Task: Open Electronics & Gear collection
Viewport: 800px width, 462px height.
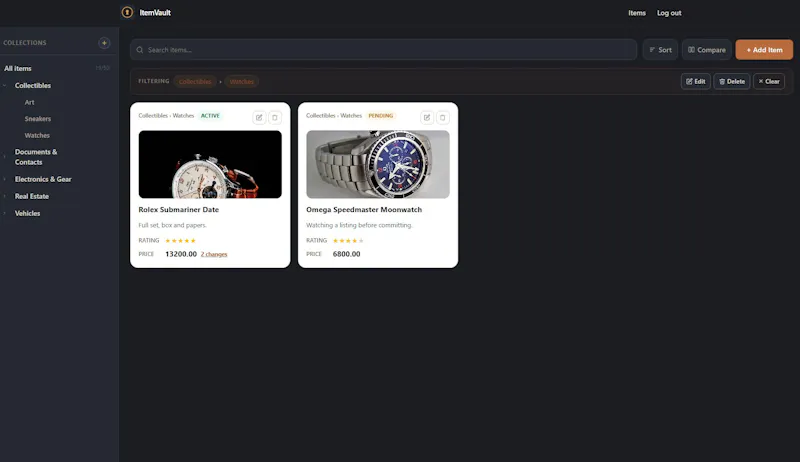Action: click(x=43, y=179)
